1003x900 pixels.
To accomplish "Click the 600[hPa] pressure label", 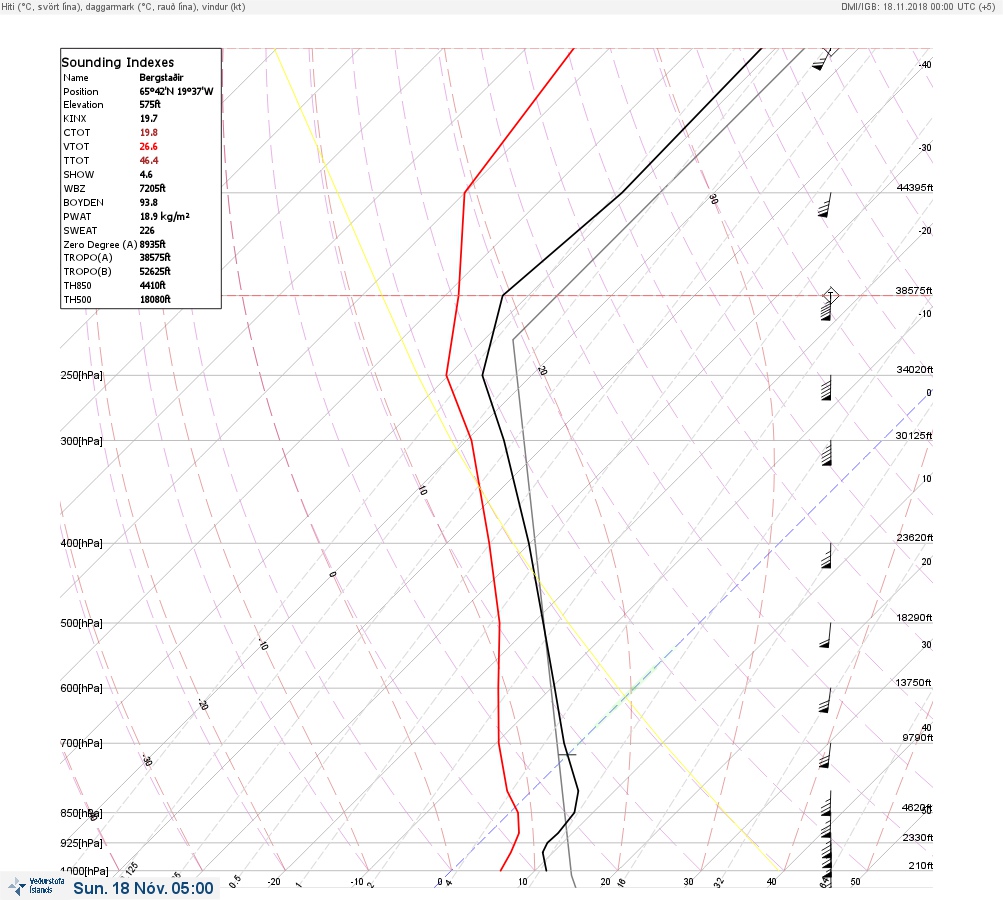I will click(x=81, y=689).
